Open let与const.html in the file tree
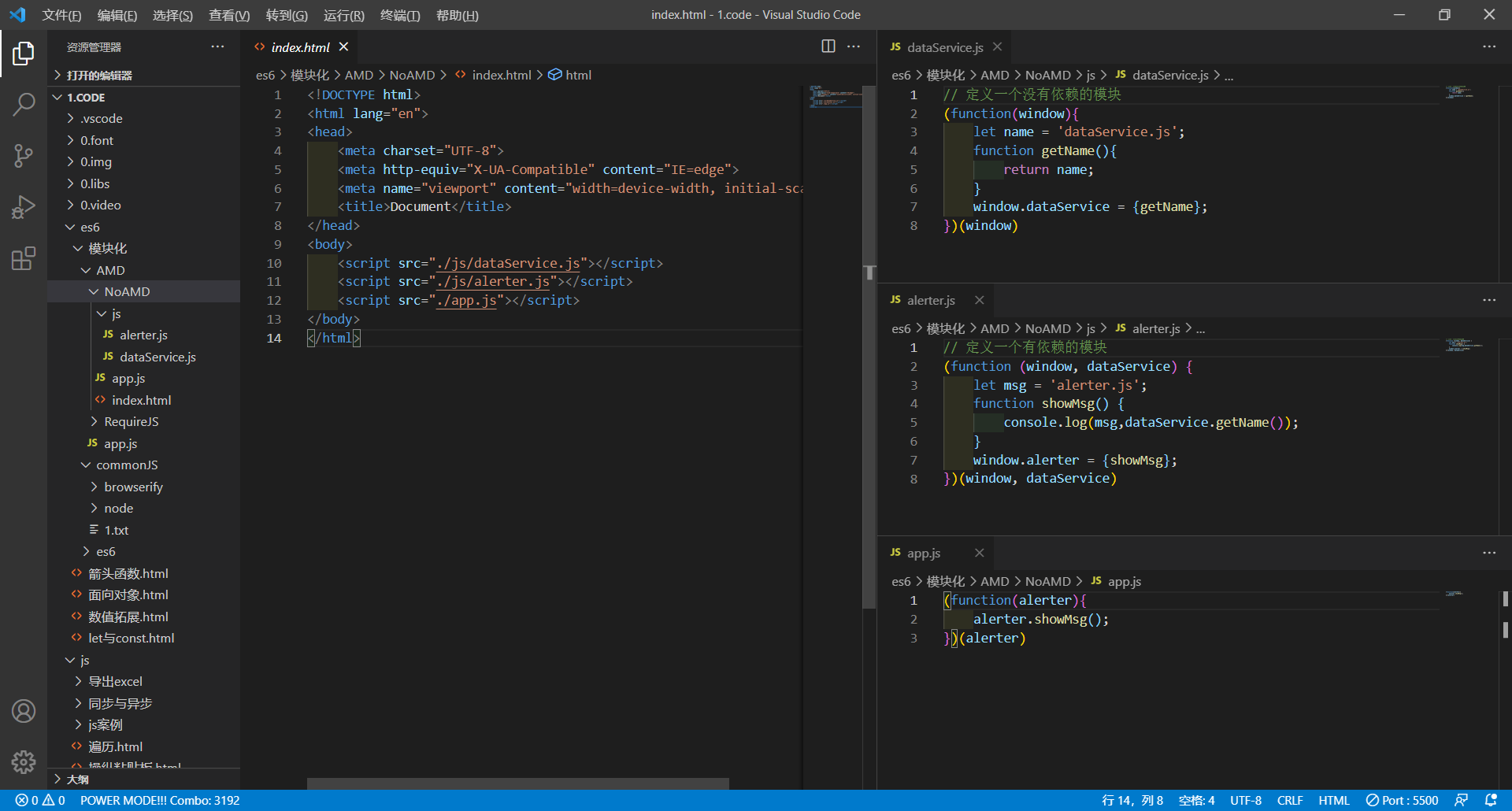 tap(143, 638)
